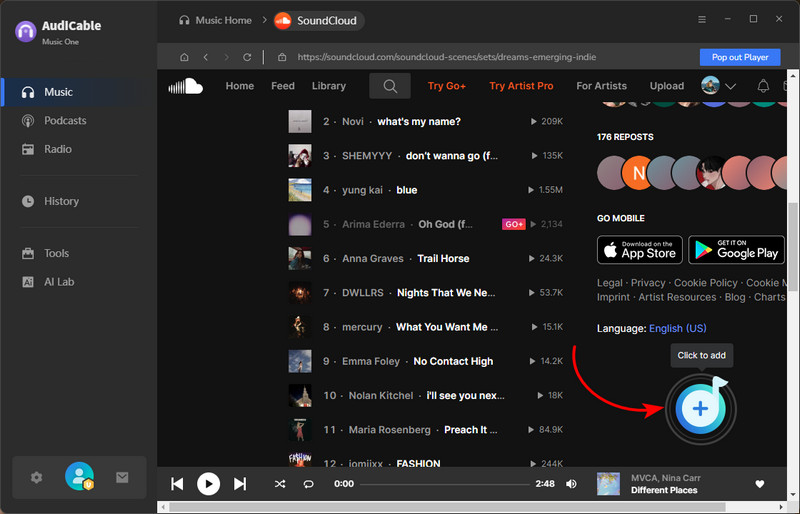The height and width of the screenshot is (514, 800).
Task: Open the settings gear in sidebar footer
Action: [36, 477]
